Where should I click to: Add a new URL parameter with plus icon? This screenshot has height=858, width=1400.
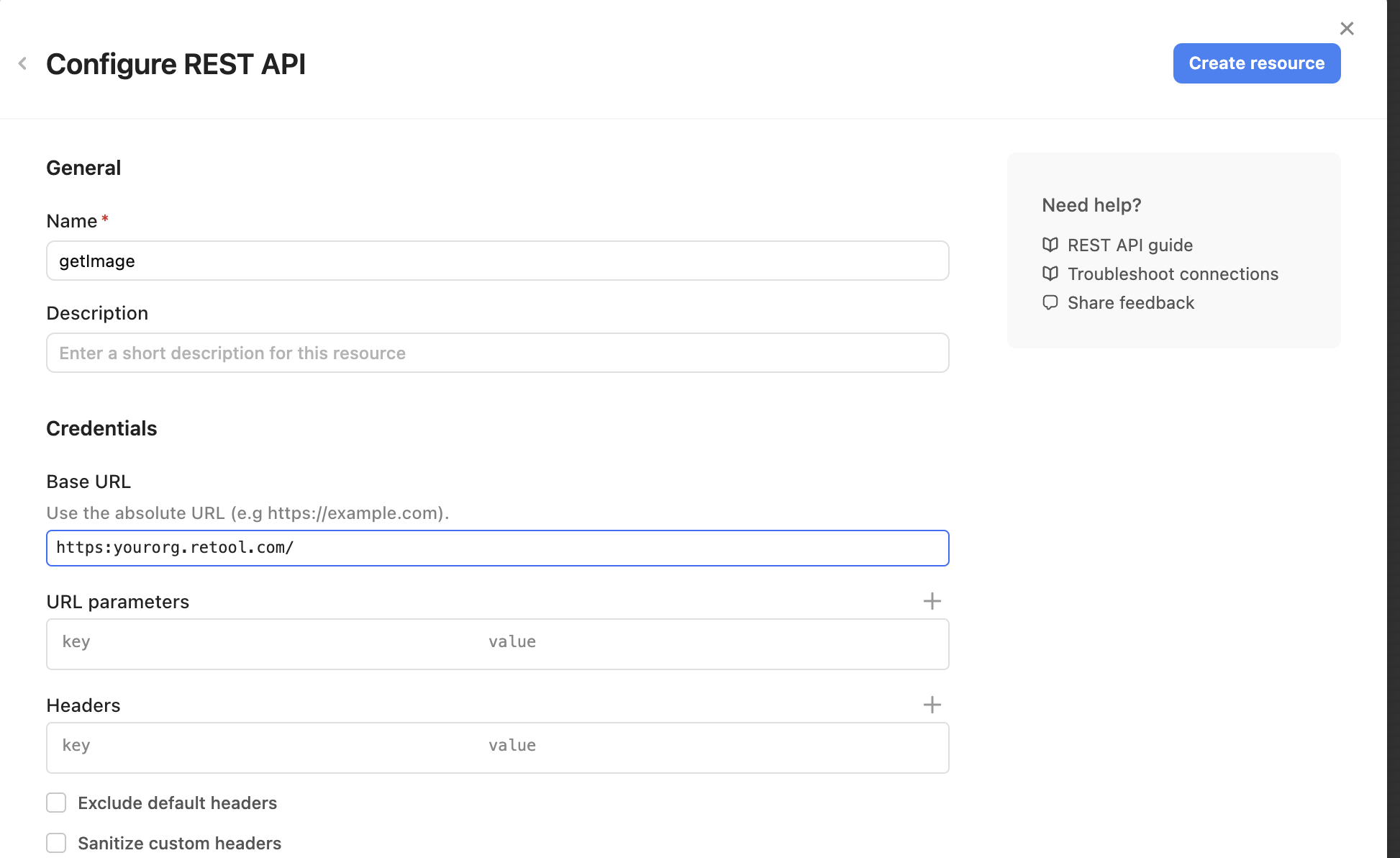[932, 601]
